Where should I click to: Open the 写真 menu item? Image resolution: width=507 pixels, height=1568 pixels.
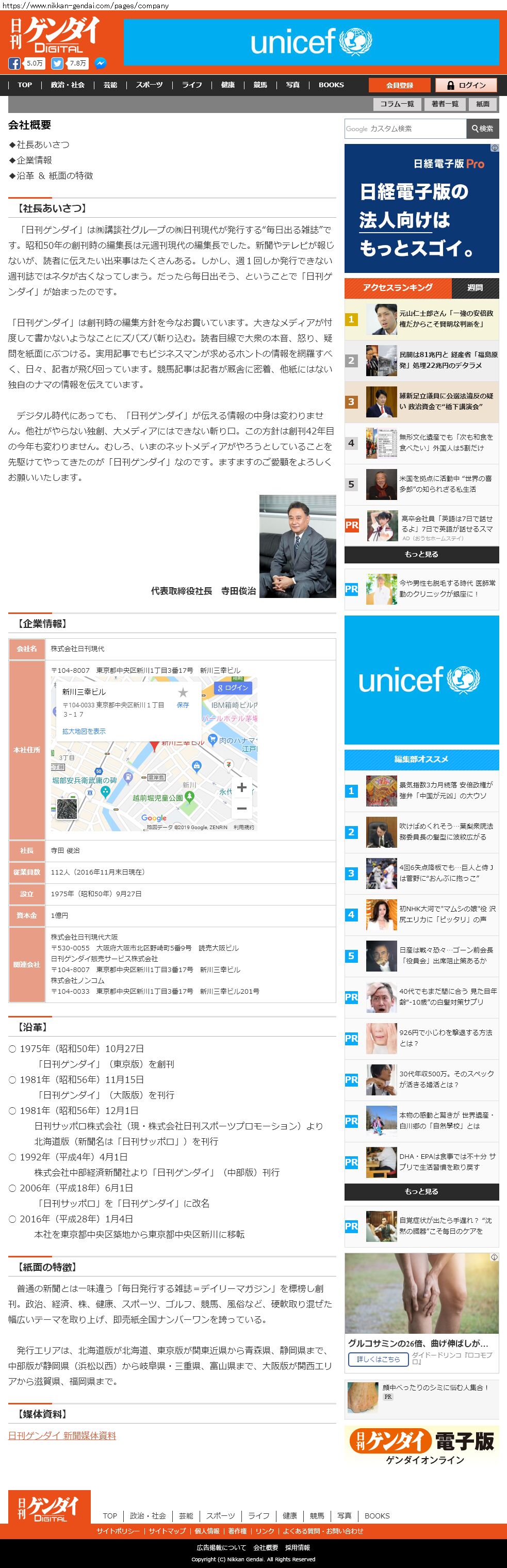click(x=293, y=85)
